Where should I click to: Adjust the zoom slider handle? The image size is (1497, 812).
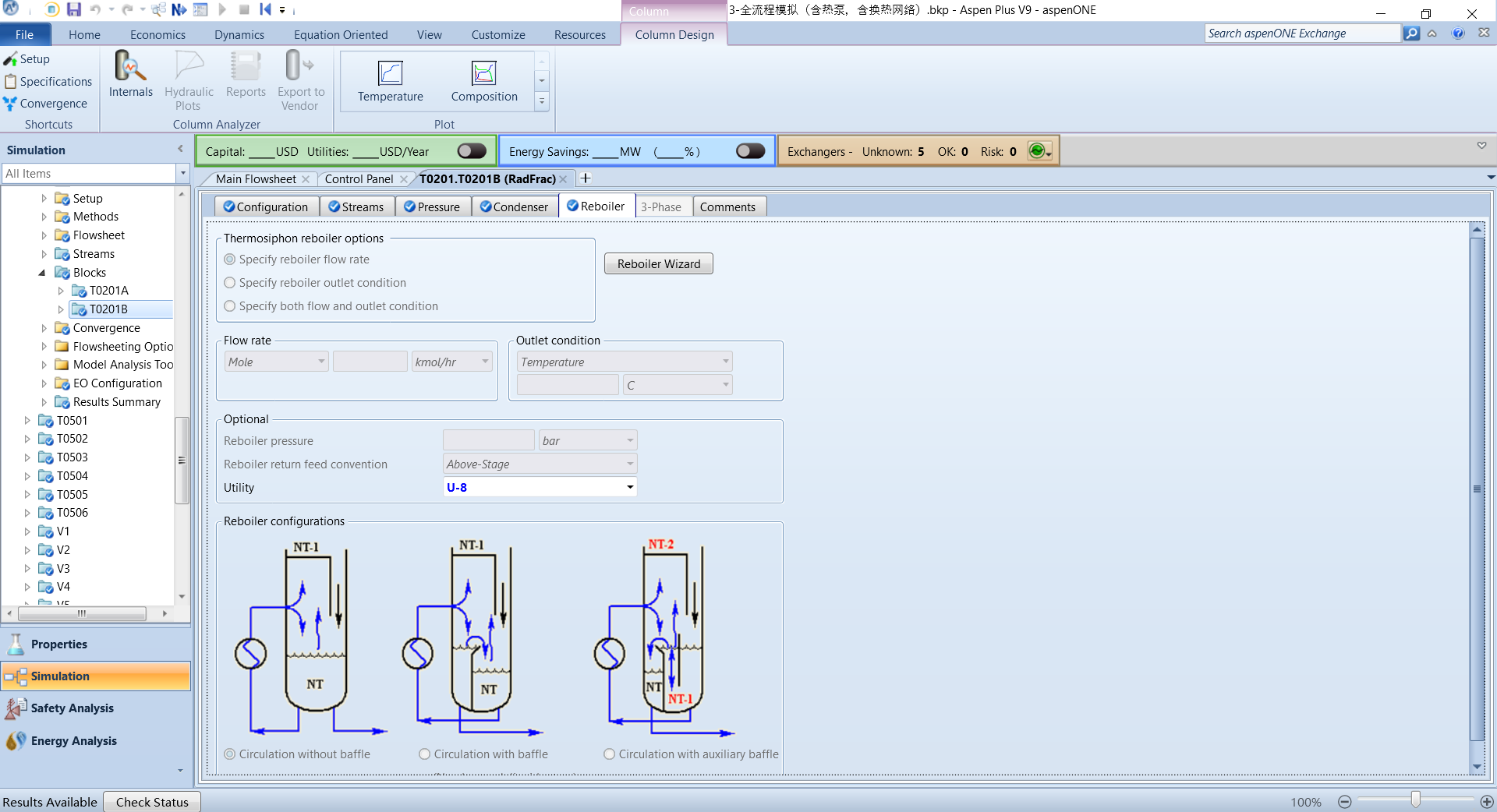pyautogui.click(x=1415, y=800)
